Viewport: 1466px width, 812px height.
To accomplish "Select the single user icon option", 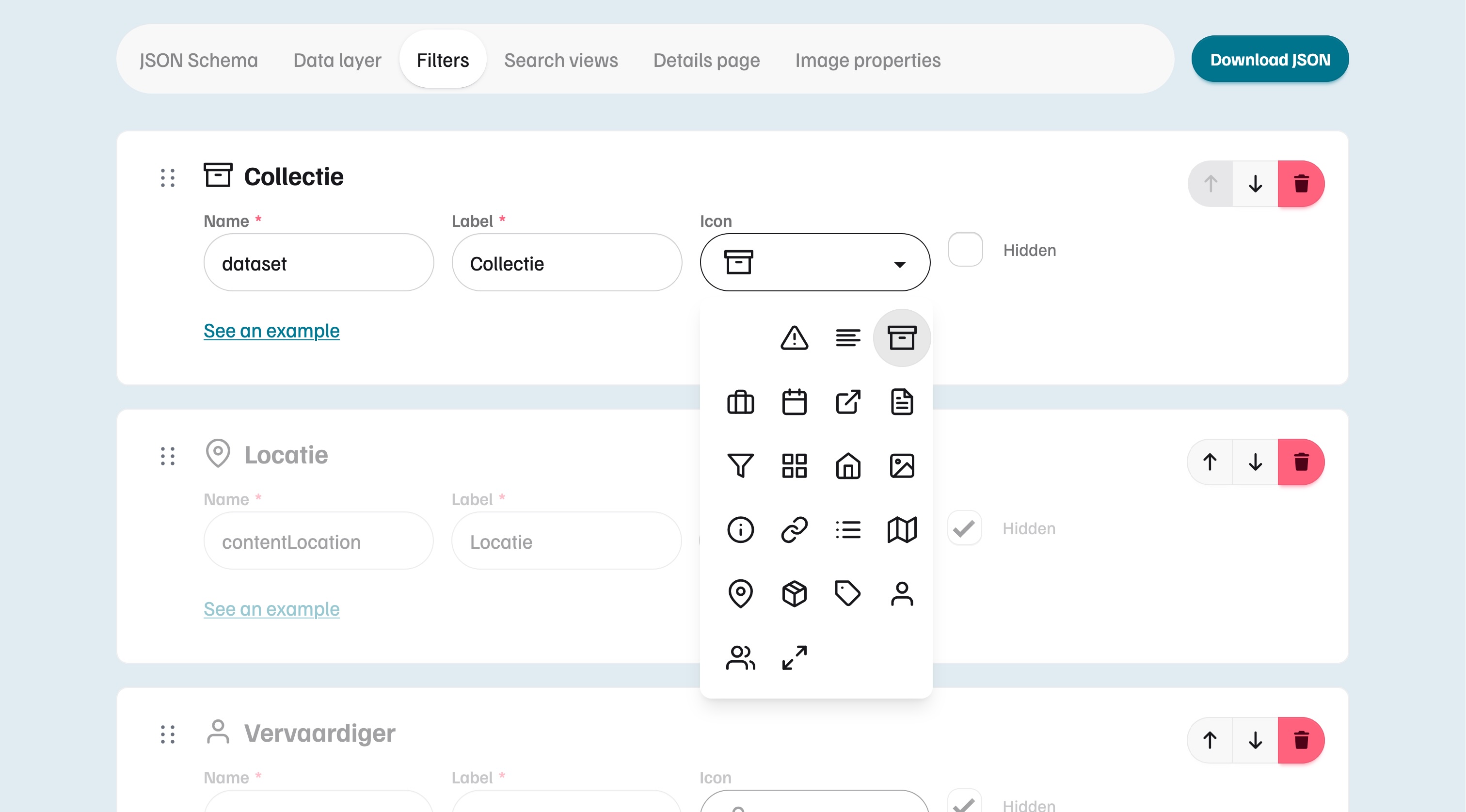I will click(902, 593).
